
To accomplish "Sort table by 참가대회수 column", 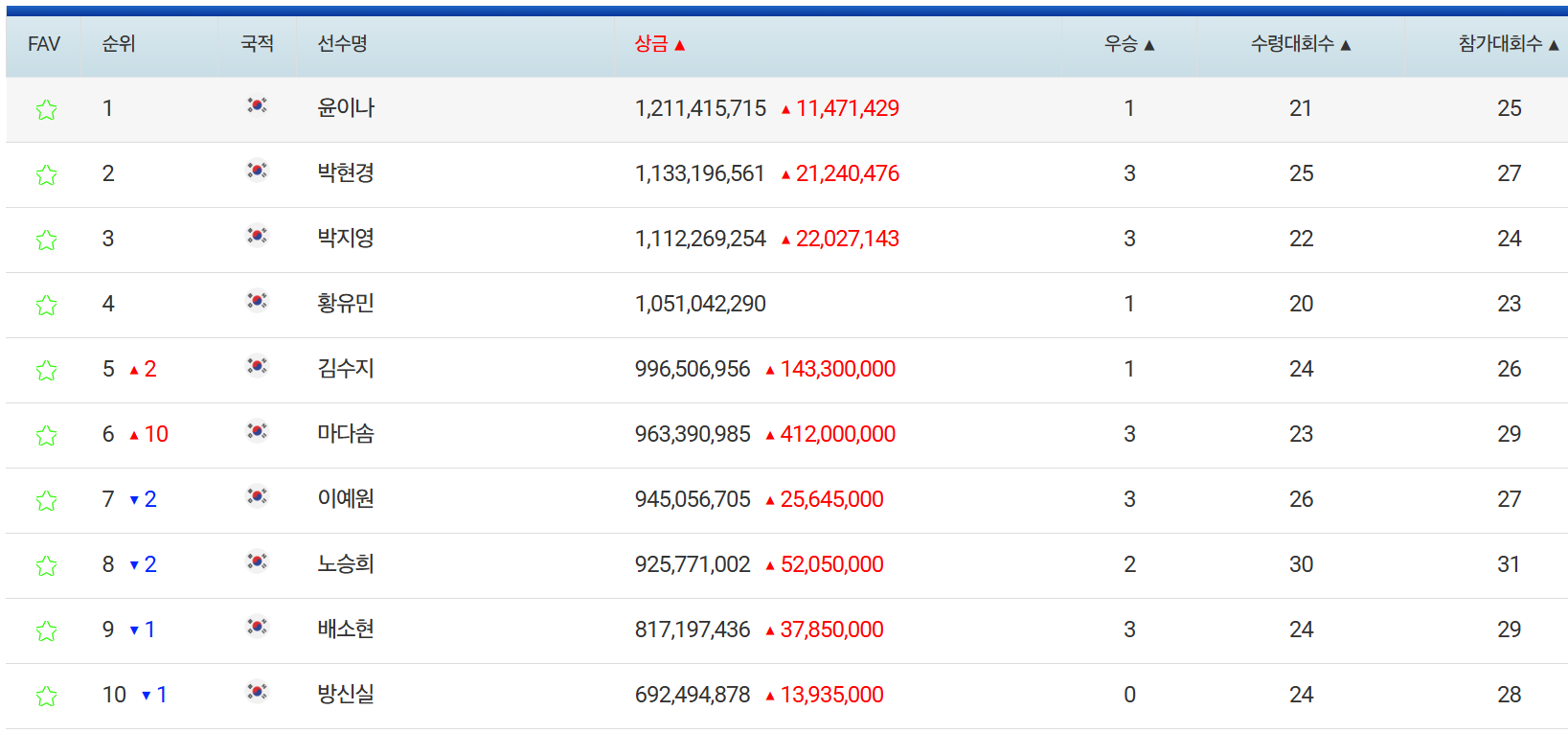I will 1509,44.
